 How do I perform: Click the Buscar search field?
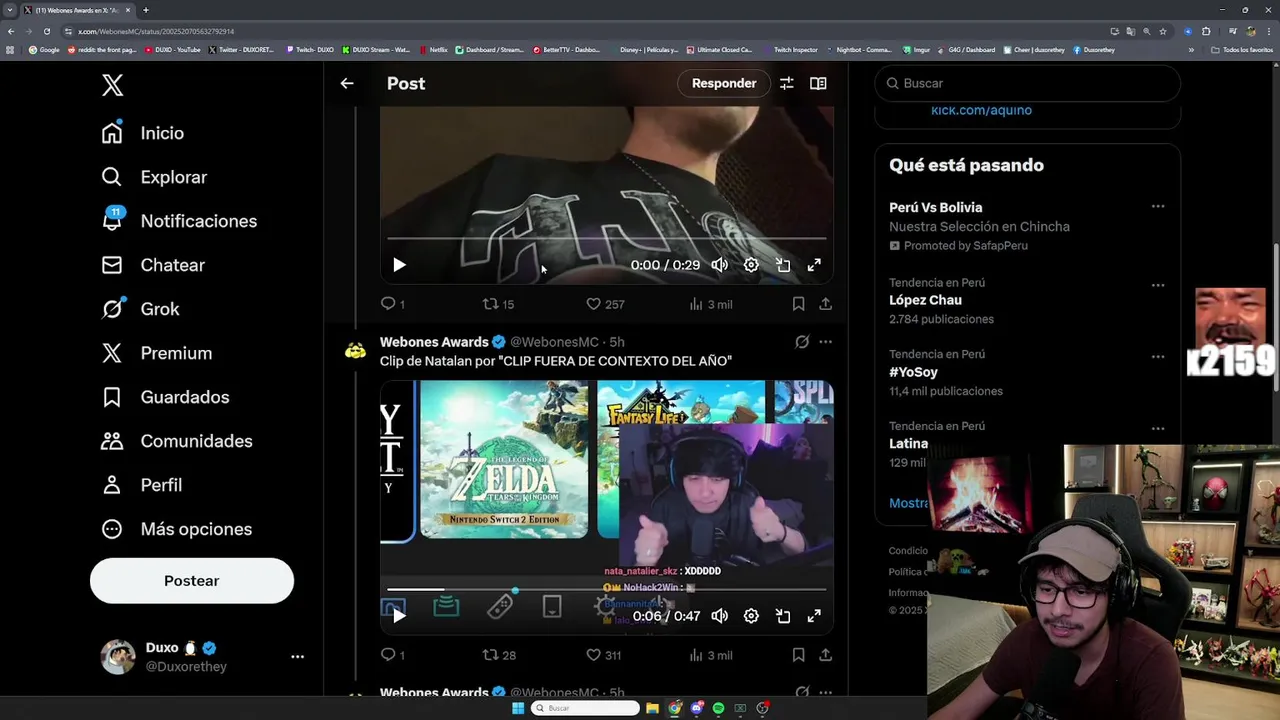(1028, 83)
